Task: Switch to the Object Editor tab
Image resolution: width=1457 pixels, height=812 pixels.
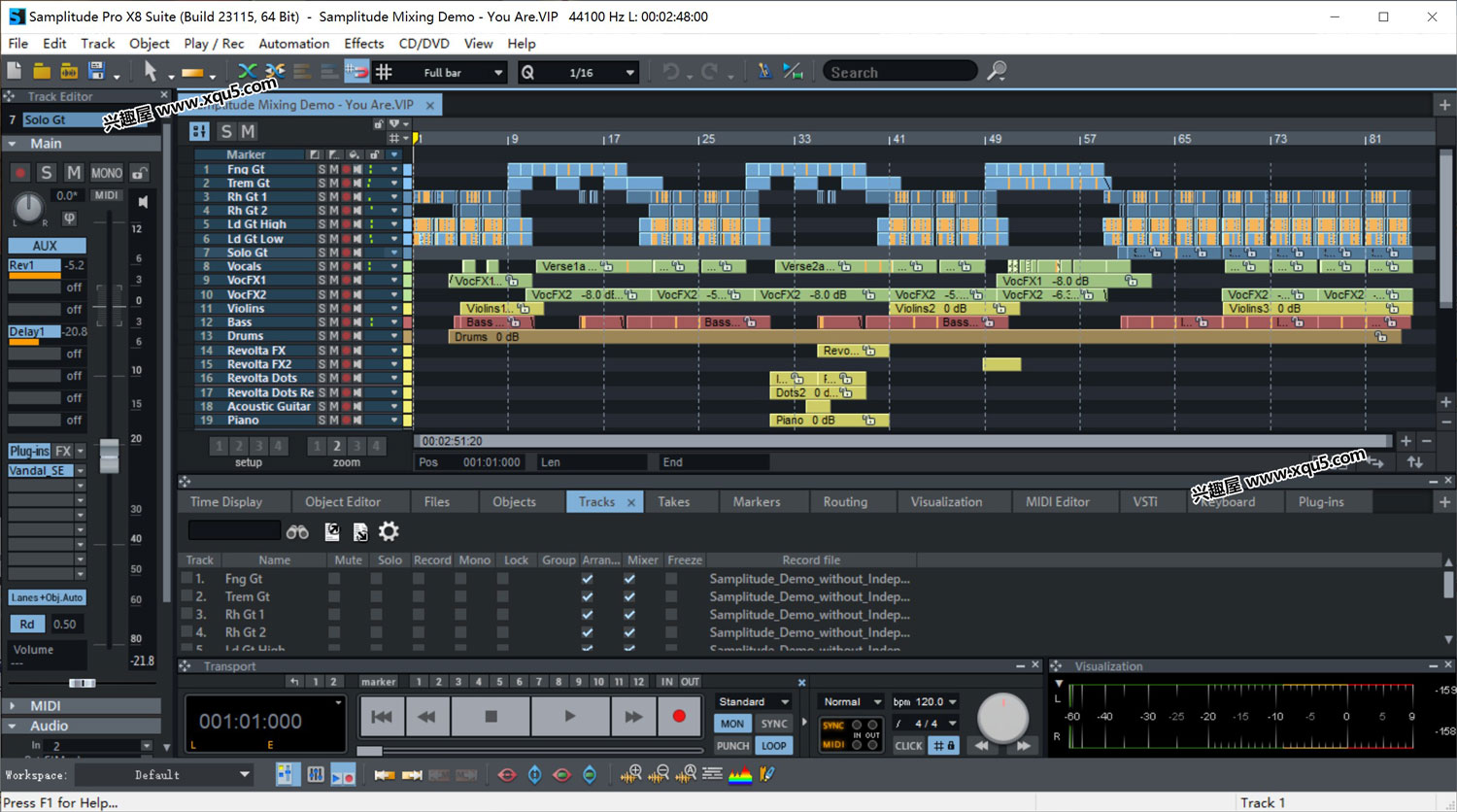Action: click(343, 502)
